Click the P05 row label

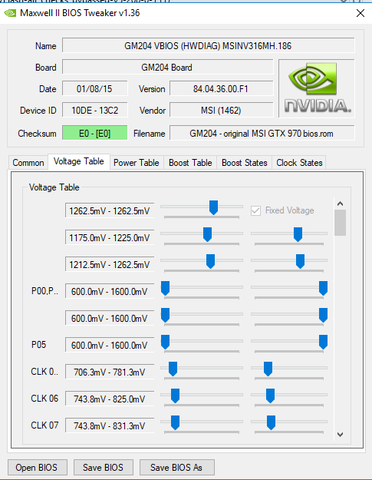tap(39, 345)
